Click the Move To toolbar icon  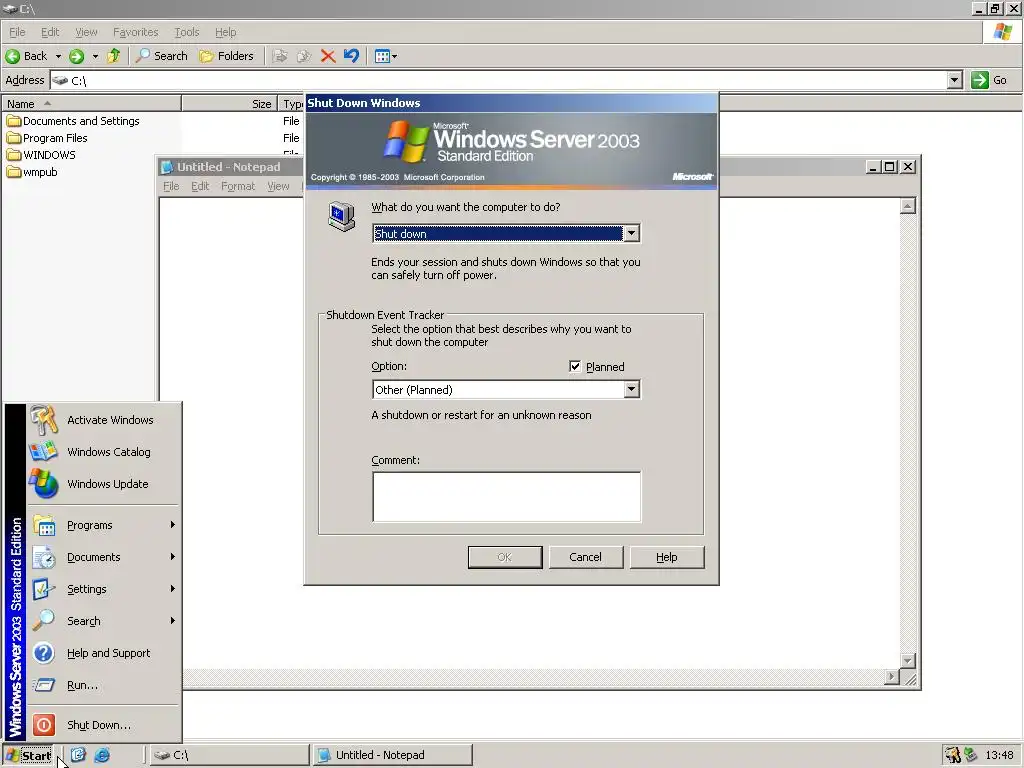point(280,56)
